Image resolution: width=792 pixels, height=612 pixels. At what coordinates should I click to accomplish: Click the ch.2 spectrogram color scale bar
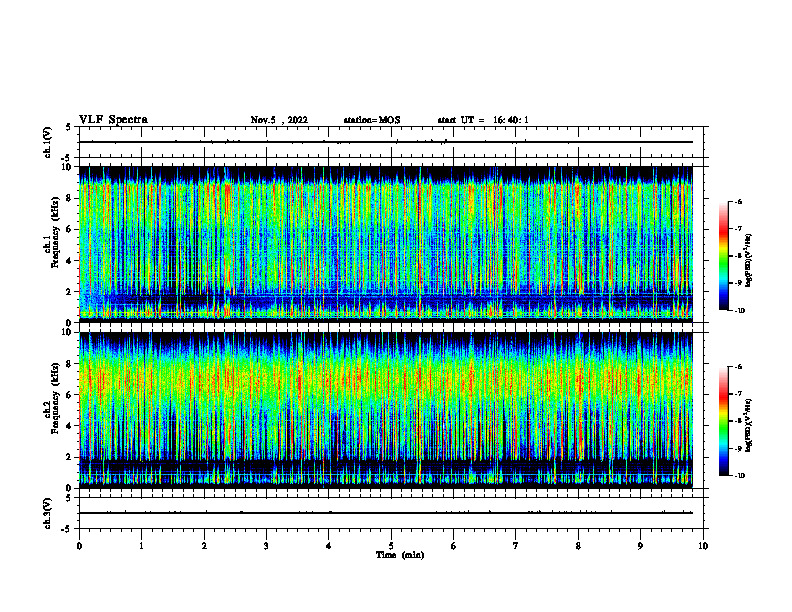coord(723,421)
